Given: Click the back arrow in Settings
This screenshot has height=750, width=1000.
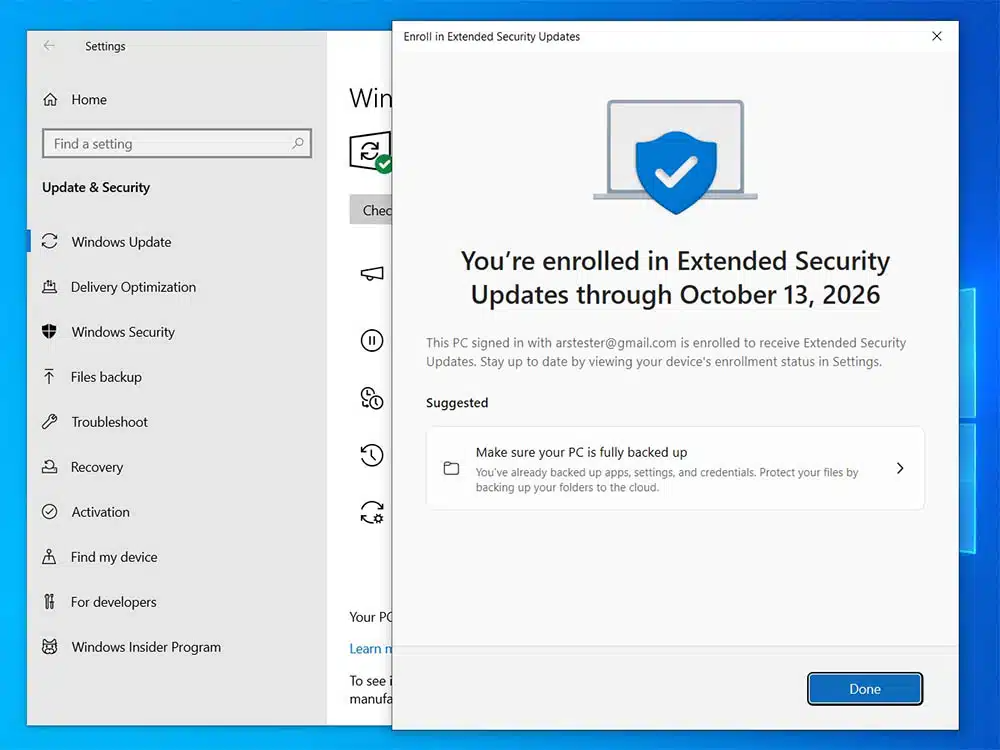Looking at the screenshot, I should click(49, 46).
